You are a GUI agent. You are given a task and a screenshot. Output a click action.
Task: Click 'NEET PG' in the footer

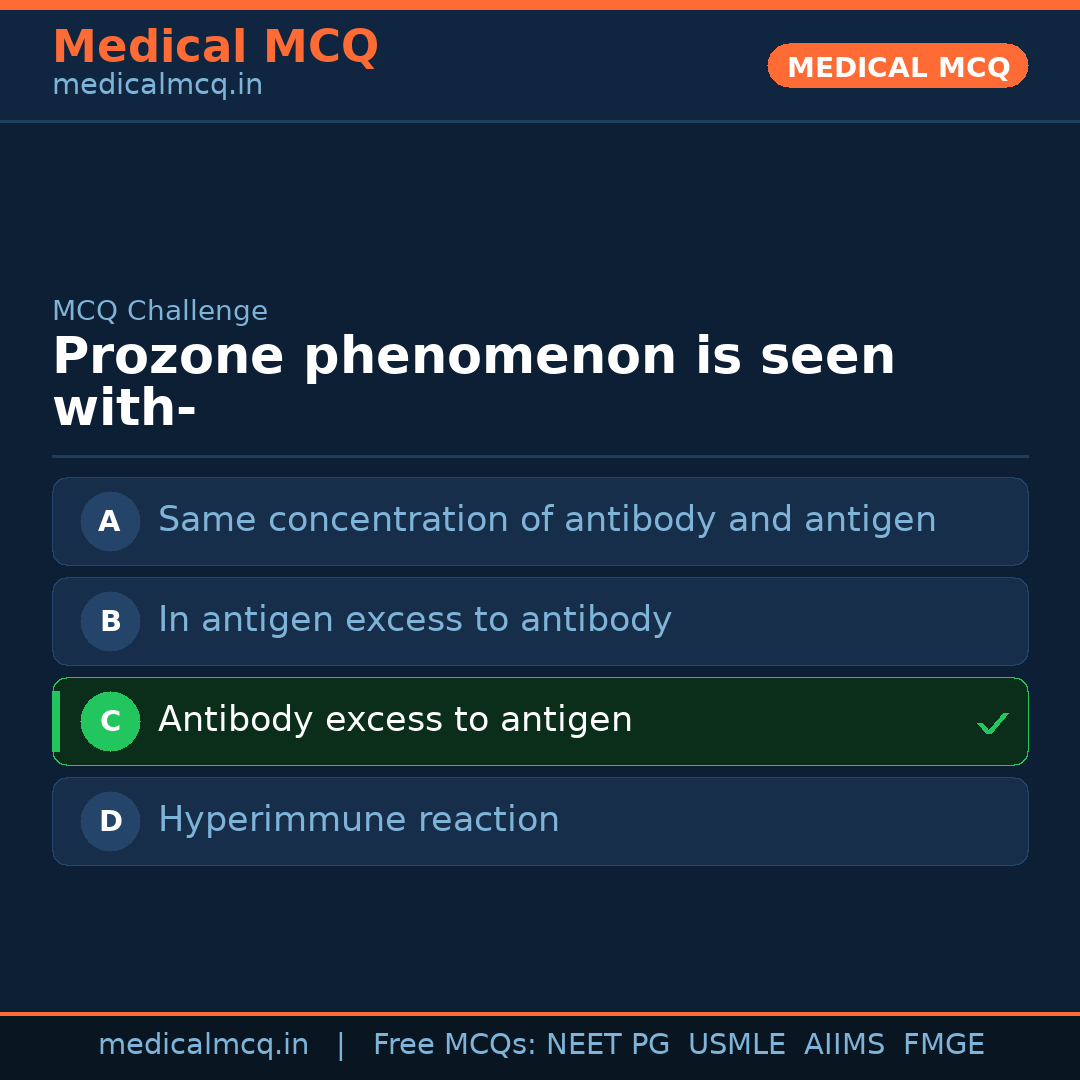point(608,1045)
